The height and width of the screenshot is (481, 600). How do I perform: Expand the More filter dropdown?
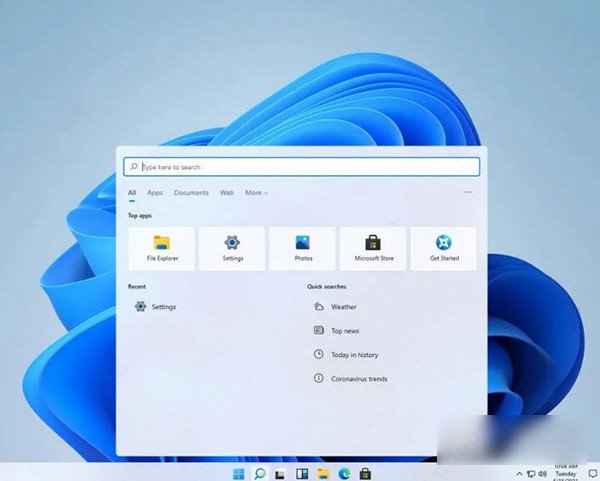(256, 193)
